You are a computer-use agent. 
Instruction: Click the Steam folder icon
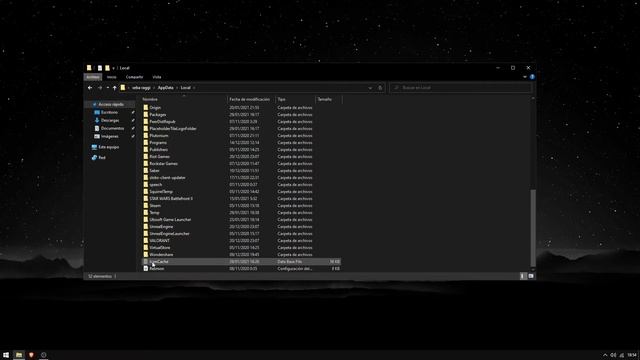click(x=146, y=205)
